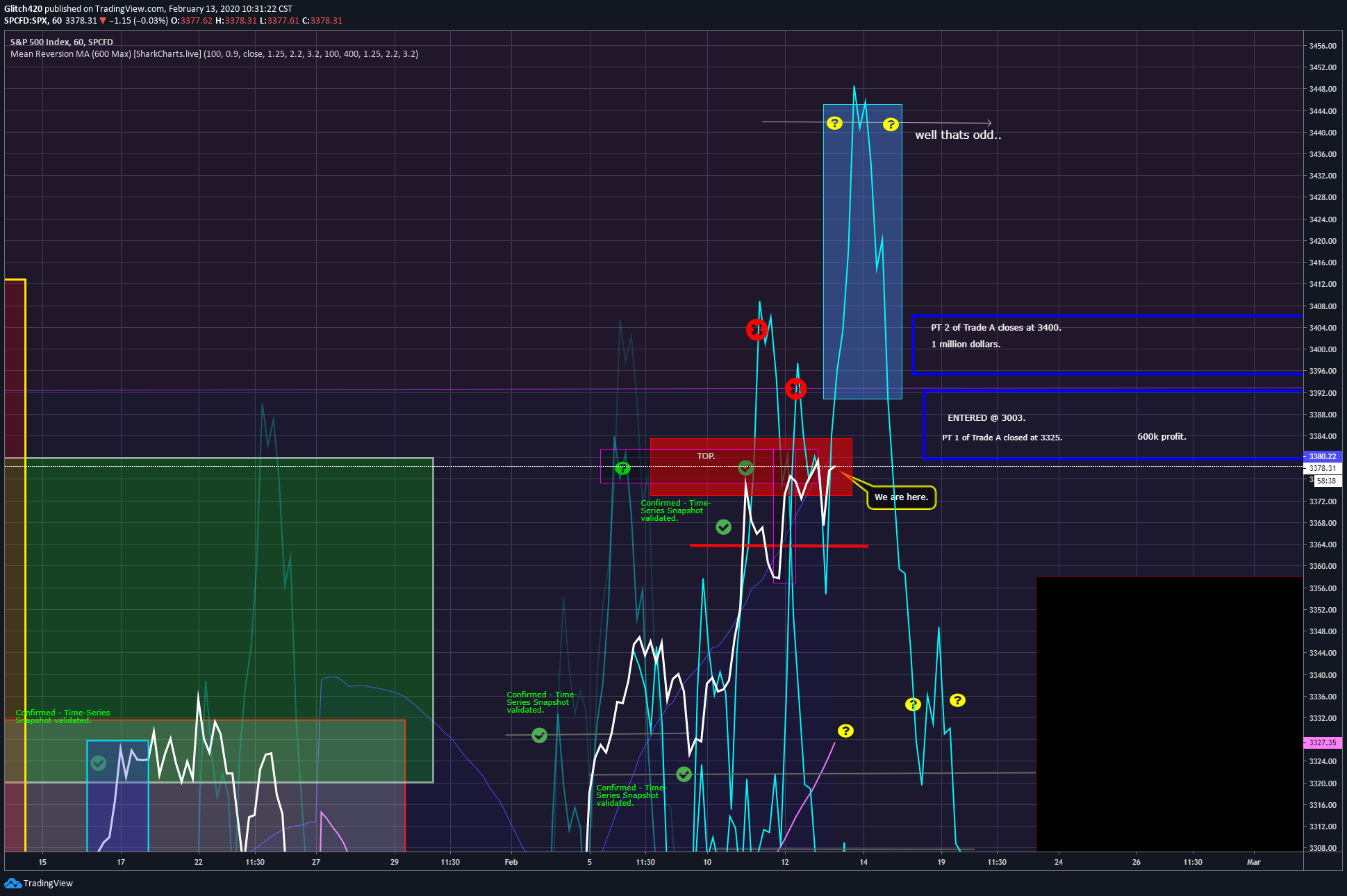Click the lower red X marker near 3392
Viewport: 1347px width, 896px height.
tap(795, 388)
